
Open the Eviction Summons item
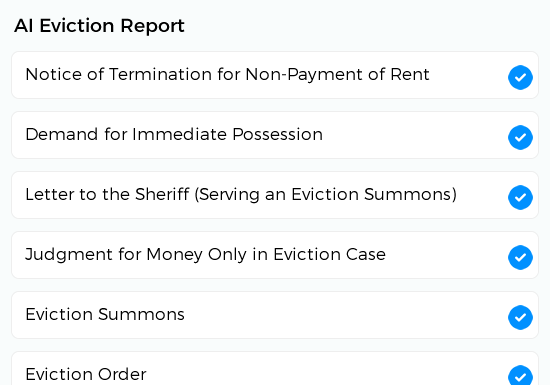coord(105,314)
